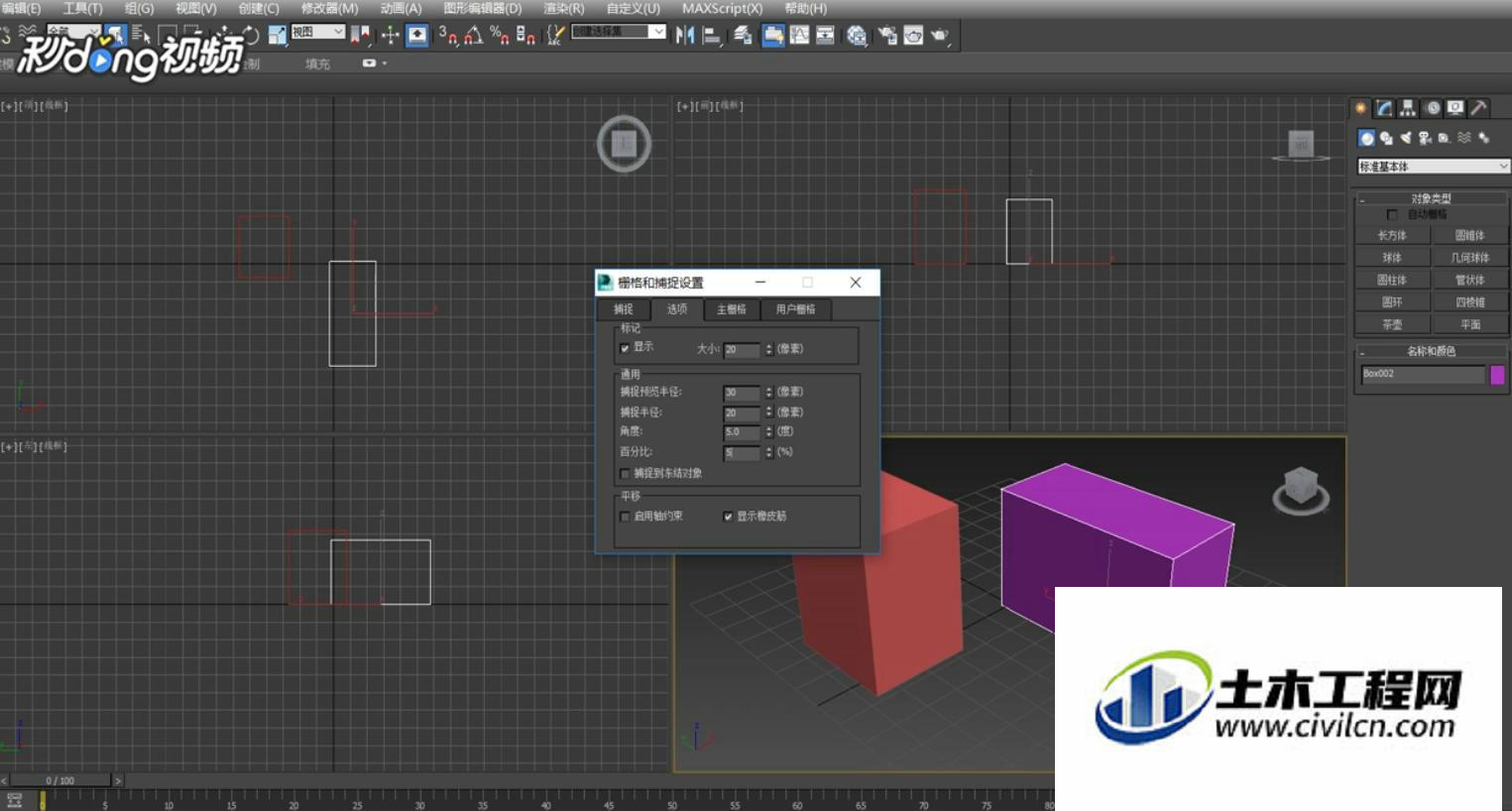Enable 启用轴约束 checkbox
The image size is (1512, 811).
click(625, 517)
